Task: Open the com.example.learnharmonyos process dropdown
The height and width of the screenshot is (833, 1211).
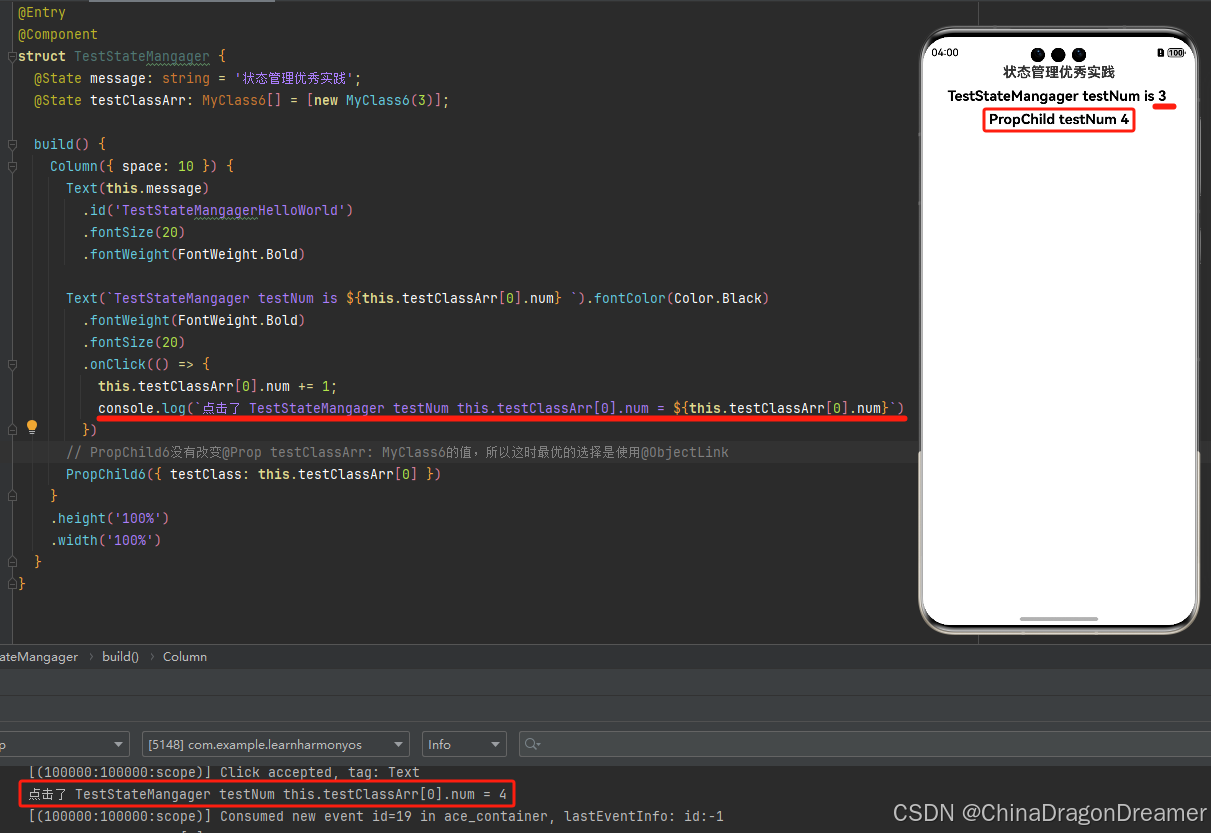Action: tap(275, 744)
